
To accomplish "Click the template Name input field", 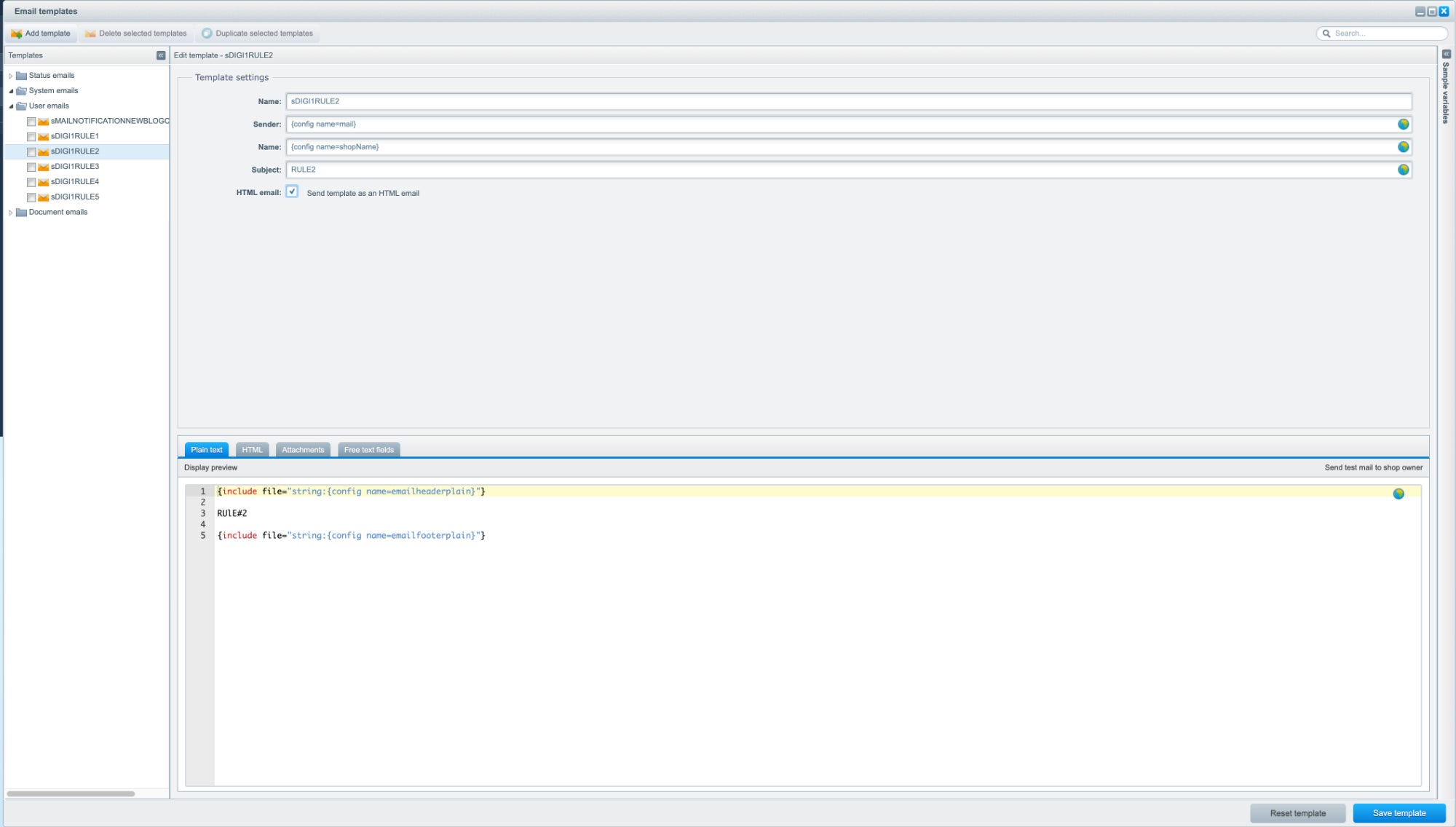I will 849,102.
